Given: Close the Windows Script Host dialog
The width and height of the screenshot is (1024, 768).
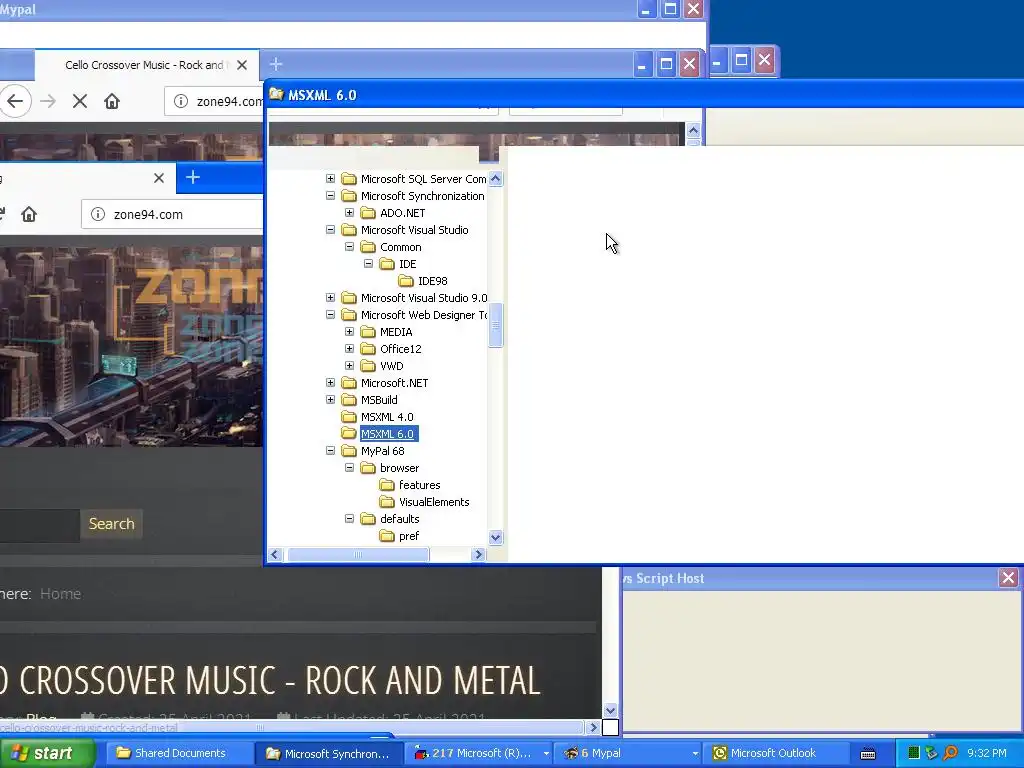Looking at the screenshot, I should pos(1008,577).
